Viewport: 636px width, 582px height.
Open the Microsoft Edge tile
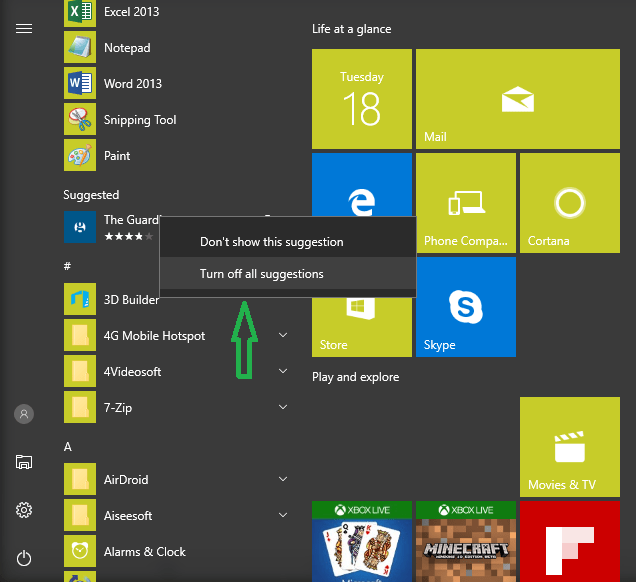click(x=362, y=185)
